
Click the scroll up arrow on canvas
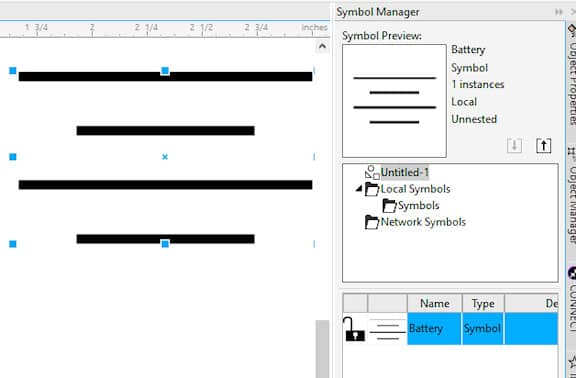click(x=322, y=46)
